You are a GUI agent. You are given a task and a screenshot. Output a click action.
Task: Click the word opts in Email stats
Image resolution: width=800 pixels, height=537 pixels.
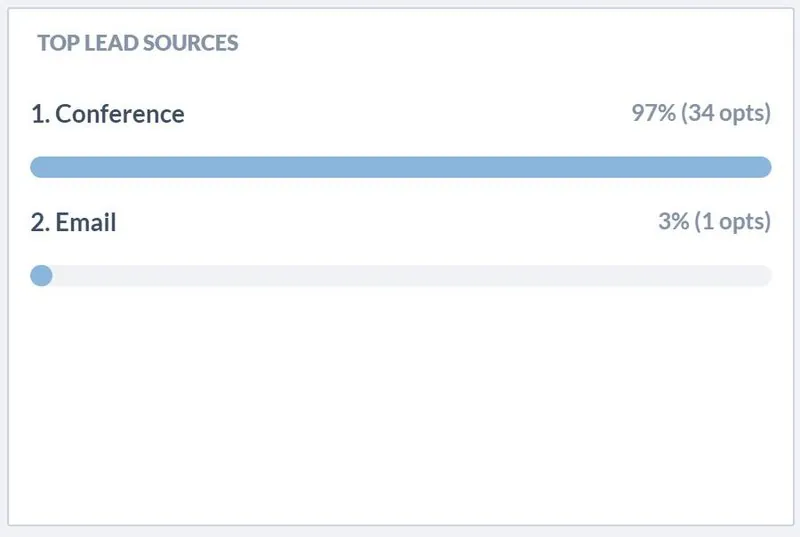[x=742, y=223]
